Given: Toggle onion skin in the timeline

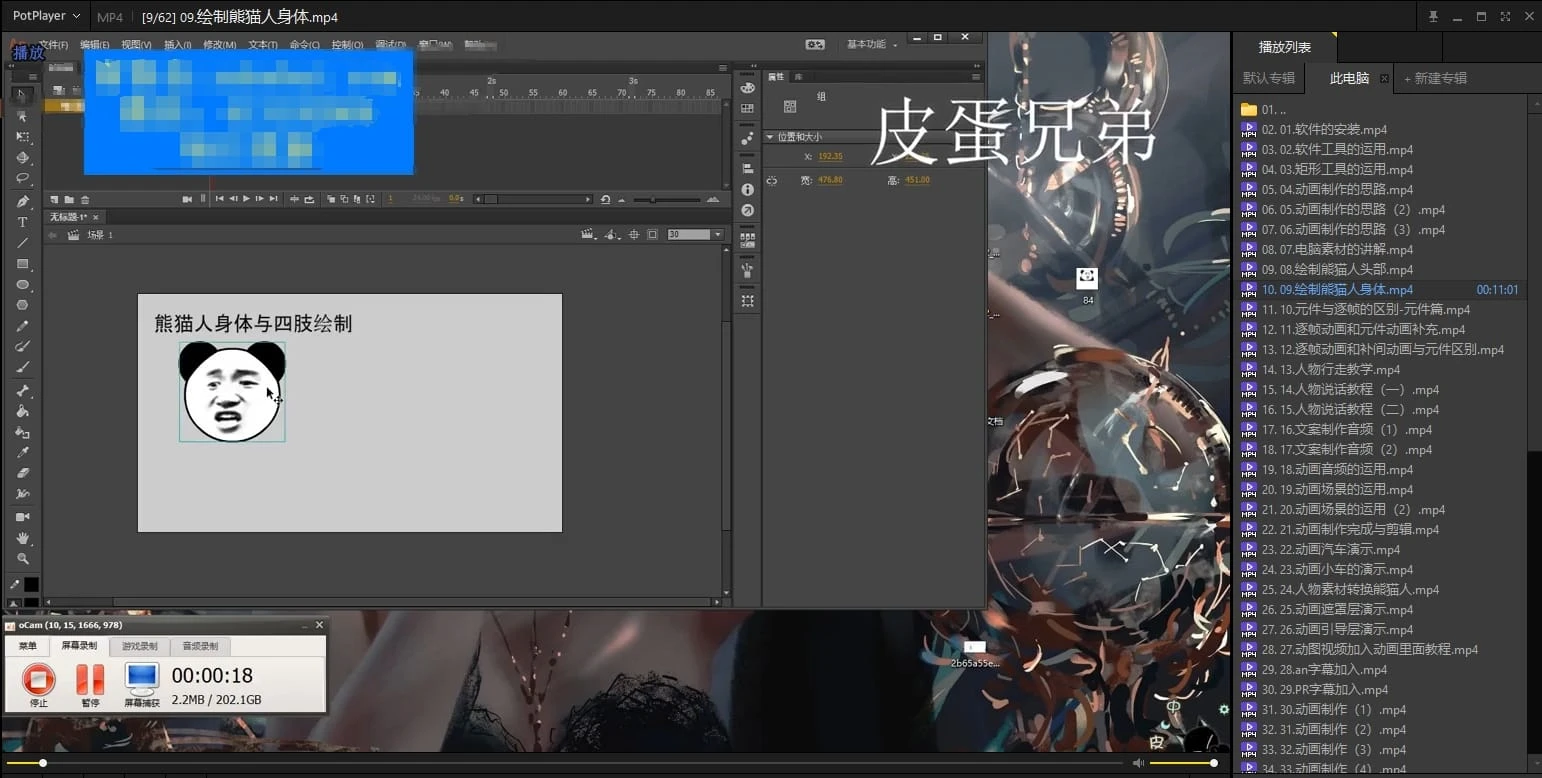Looking at the screenshot, I should 332,199.
